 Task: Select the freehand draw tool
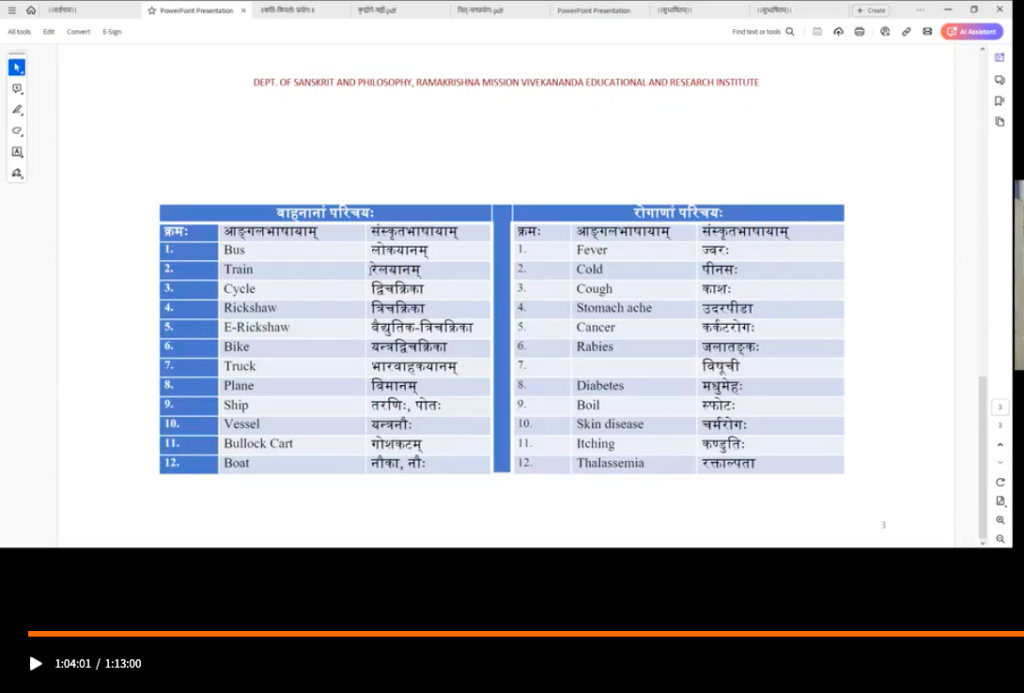point(17,131)
